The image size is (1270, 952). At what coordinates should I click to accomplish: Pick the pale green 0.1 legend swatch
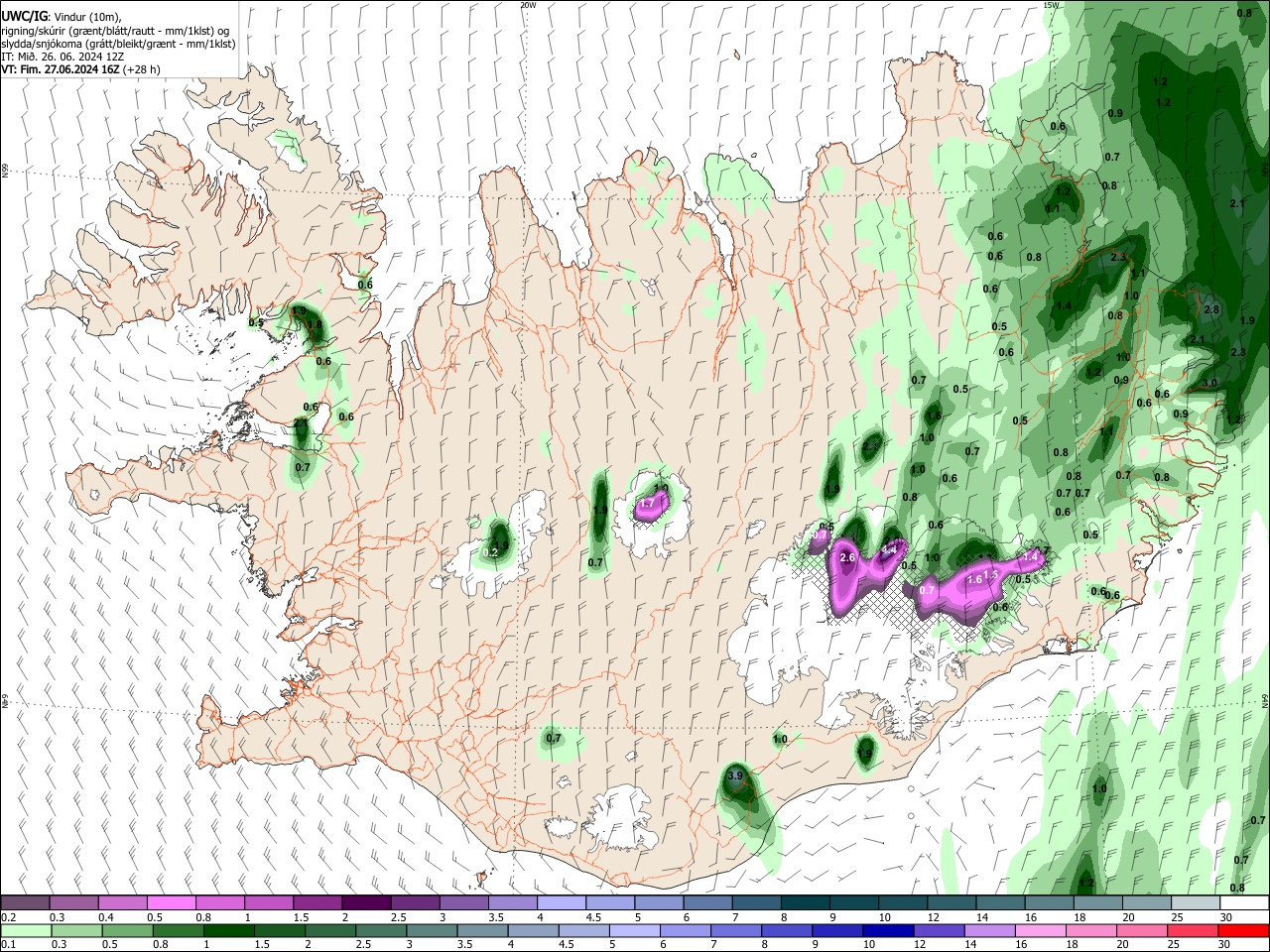pyautogui.click(x=25, y=932)
